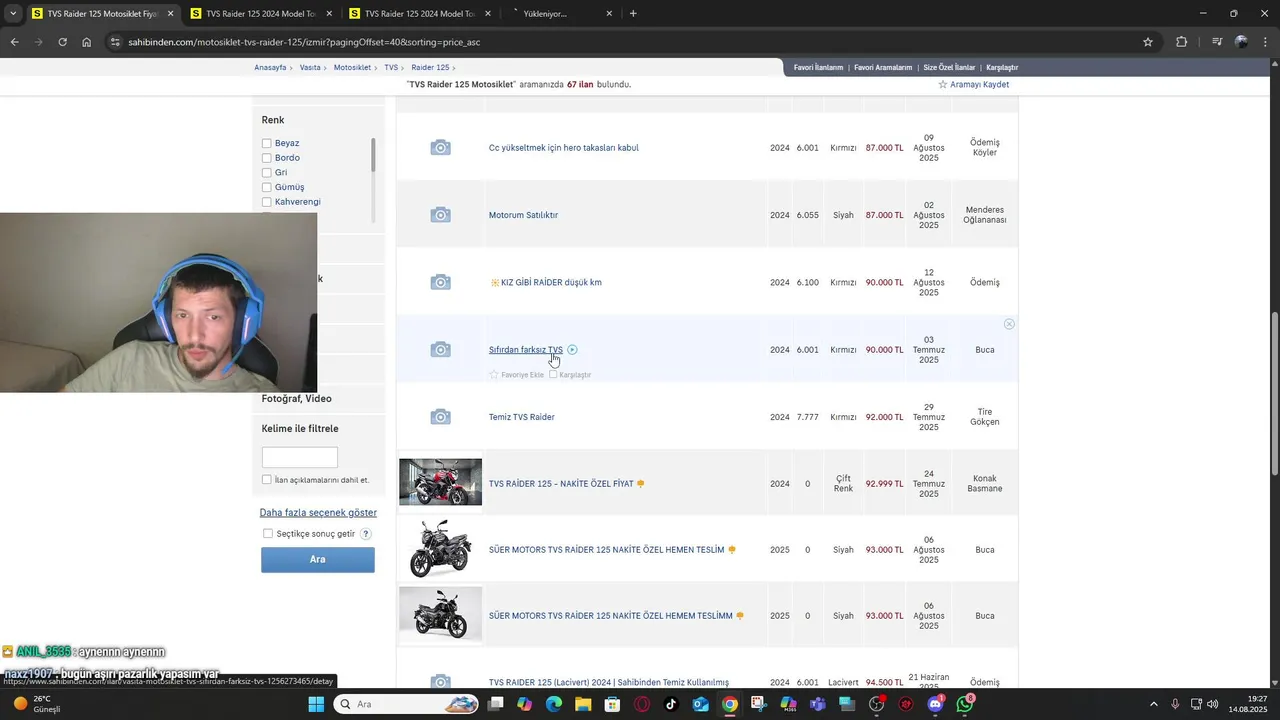Expand the 'Fotoğraf, Video' filter section
The height and width of the screenshot is (720, 1280).
click(x=297, y=399)
